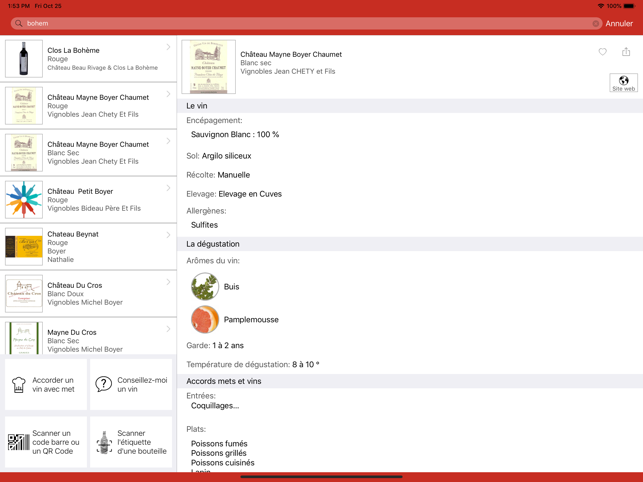Tap the Buis aroma icon
This screenshot has width=643, height=482.
[x=205, y=286]
